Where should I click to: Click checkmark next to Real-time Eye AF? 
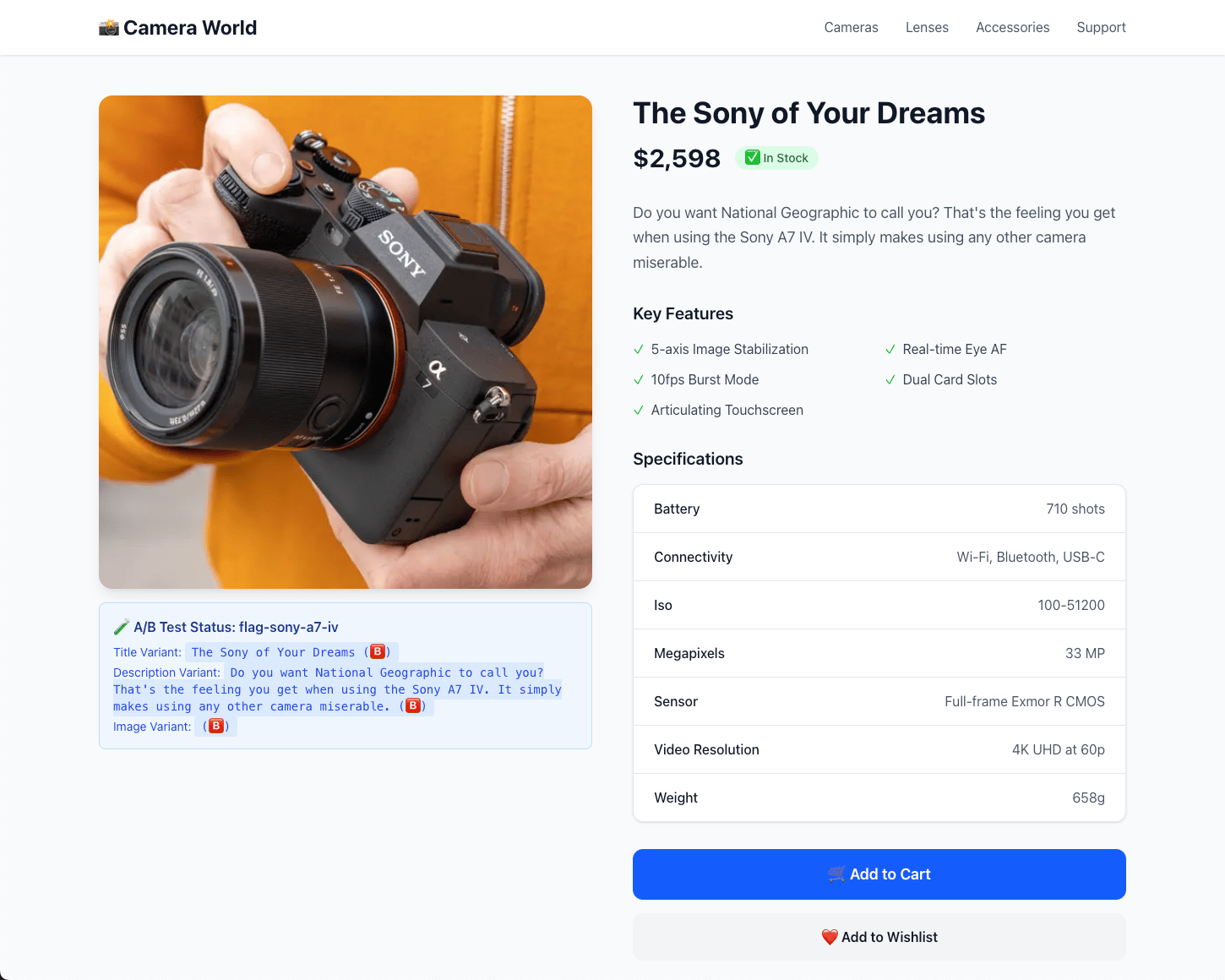click(890, 350)
